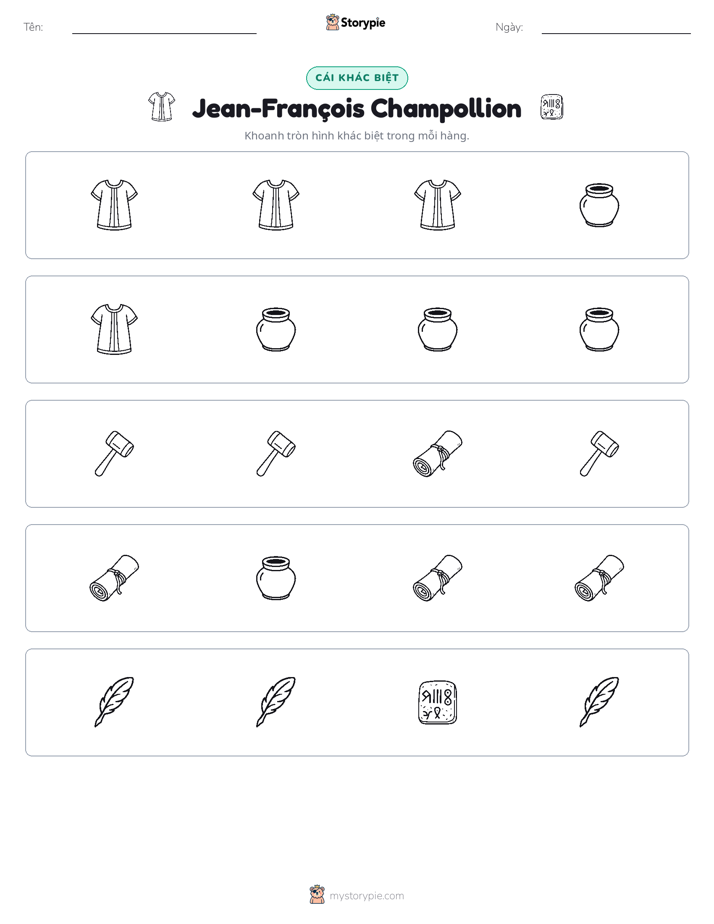Choose the hieroglyph tablet in the last row

(438, 702)
